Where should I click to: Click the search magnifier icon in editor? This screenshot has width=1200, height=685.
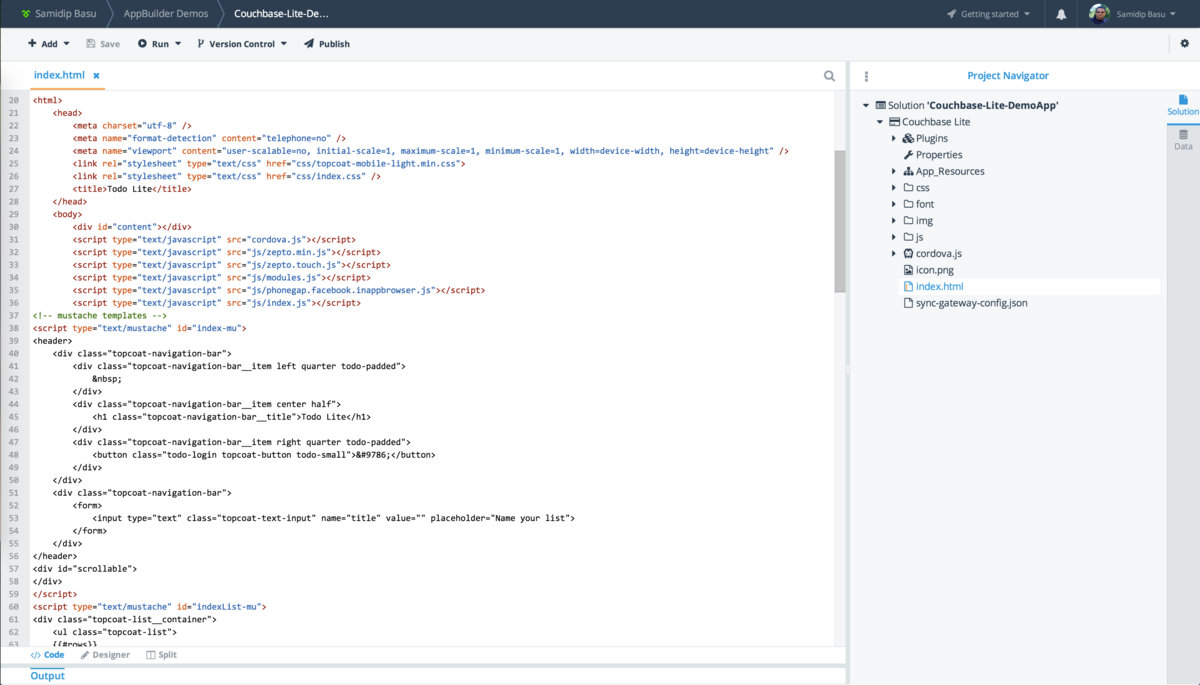829,75
